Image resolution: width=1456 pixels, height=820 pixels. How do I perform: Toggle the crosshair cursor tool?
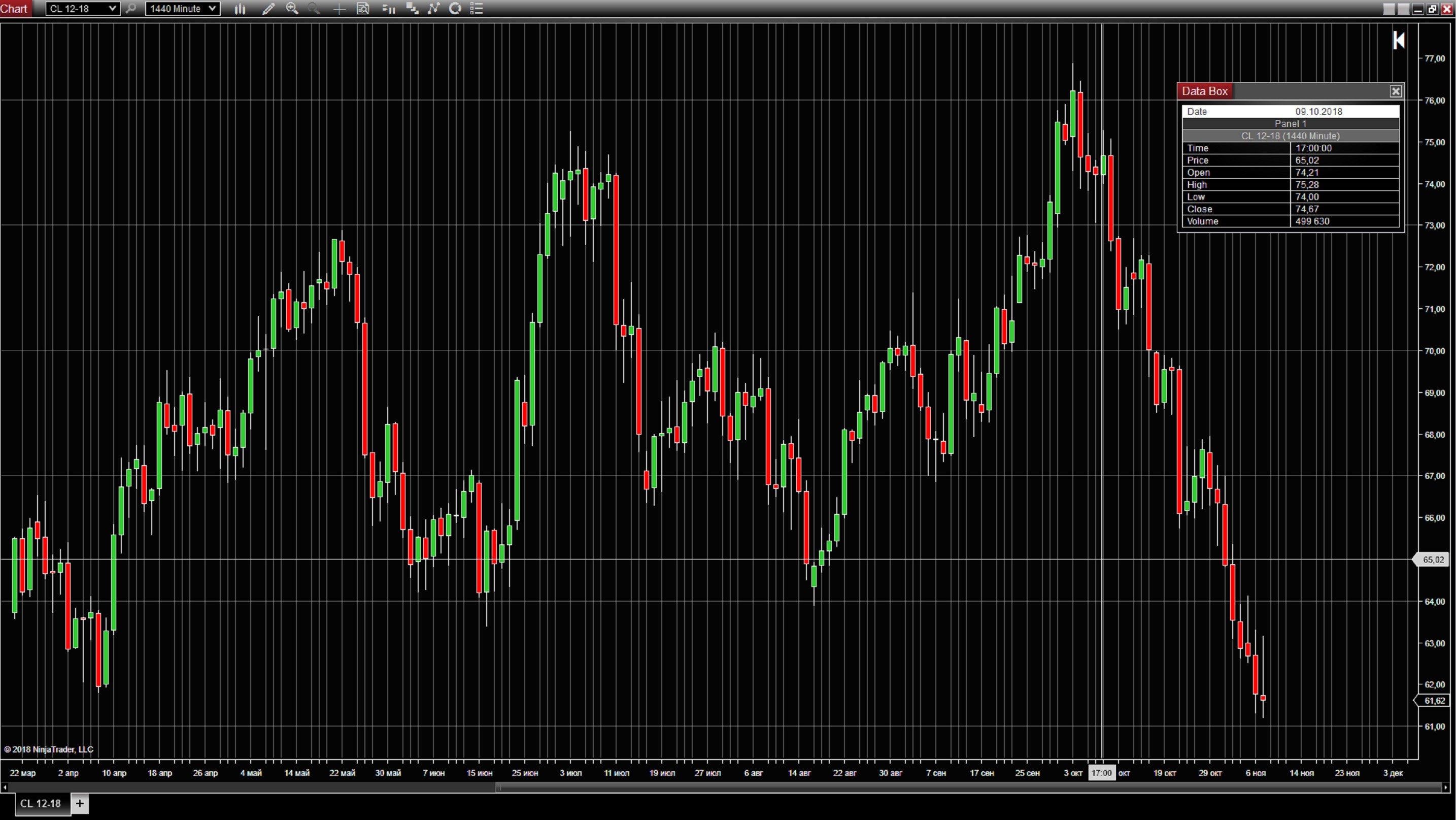tap(338, 9)
